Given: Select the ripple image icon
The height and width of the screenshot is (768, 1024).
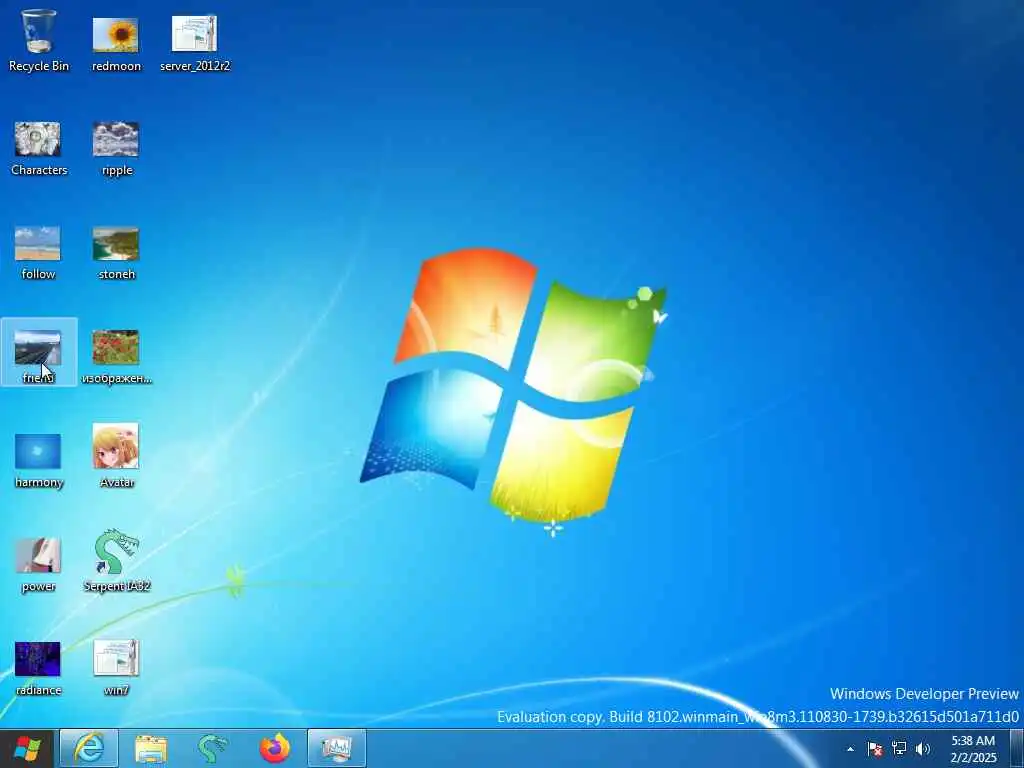Looking at the screenshot, I should [116, 148].
